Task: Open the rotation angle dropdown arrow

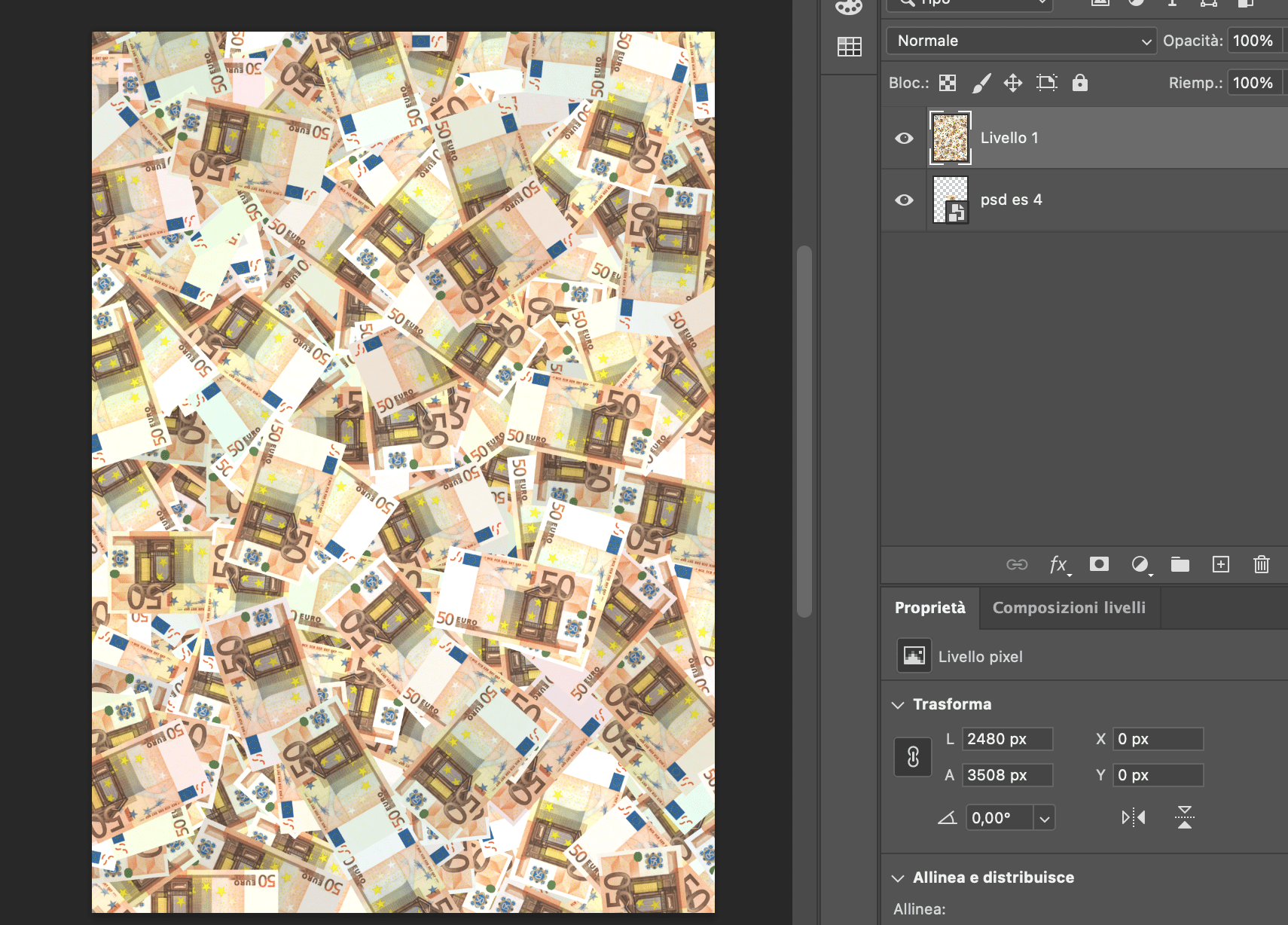Action: click(x=1045, y=818)
